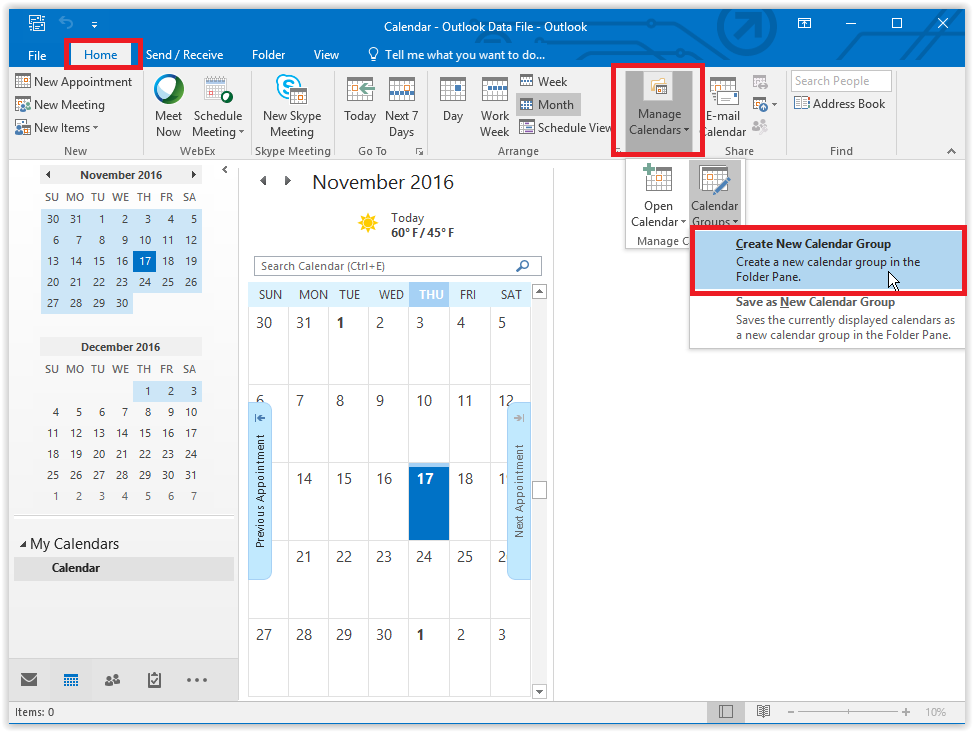Open the File tab
This screenshot has height=732, width=973.
tap(37, 55)
